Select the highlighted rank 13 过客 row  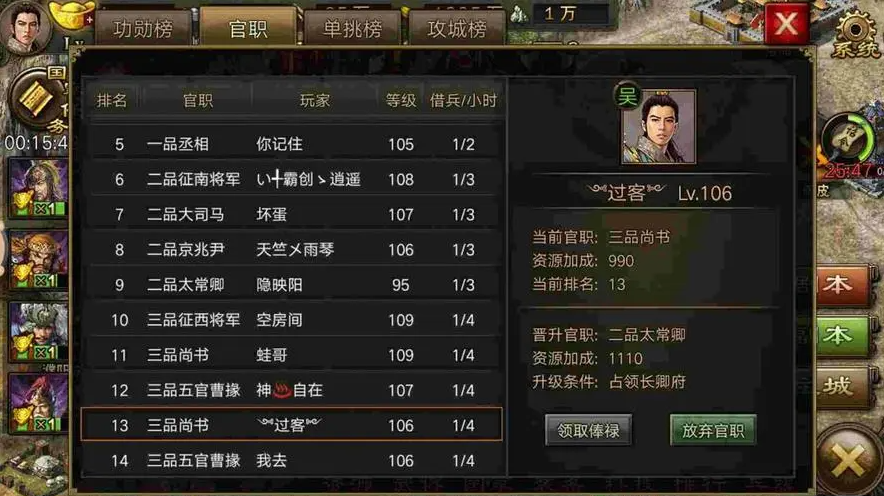coord(291,424)
